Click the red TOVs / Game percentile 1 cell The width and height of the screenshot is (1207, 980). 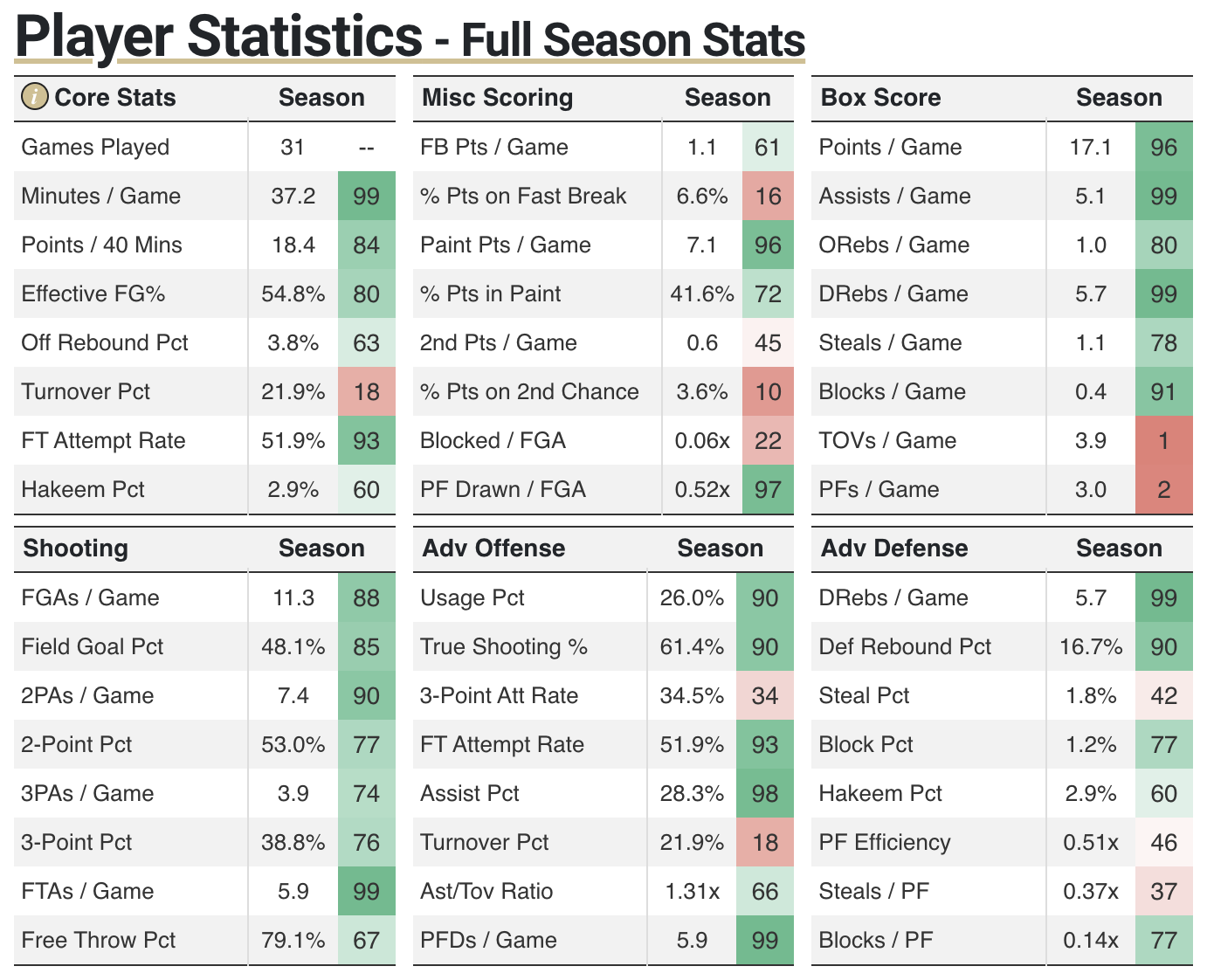pyautogui.click(x=1163, y=440)
